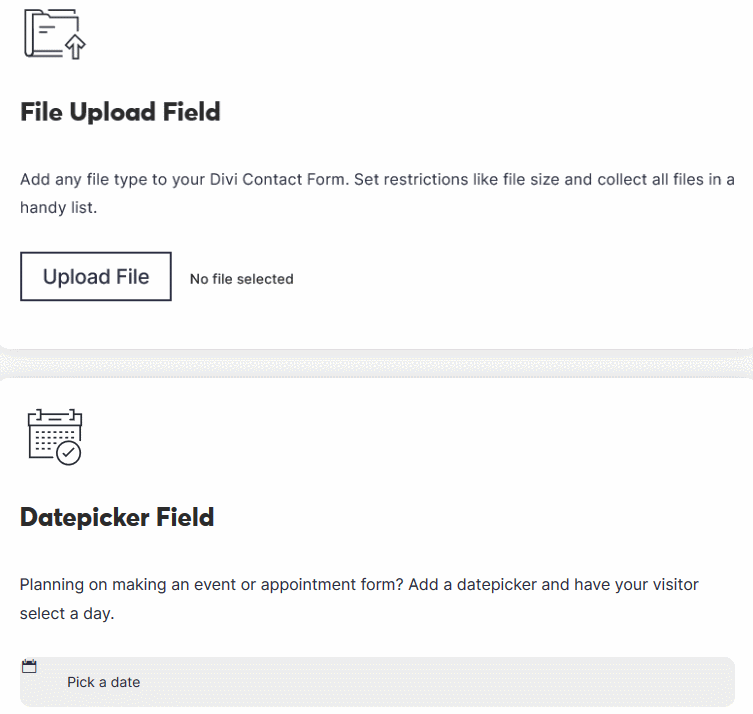The width and height of the screenshot is (753, 714).
Task: Click the upward arrow on the folder icon
Action: tap(75, 47)
